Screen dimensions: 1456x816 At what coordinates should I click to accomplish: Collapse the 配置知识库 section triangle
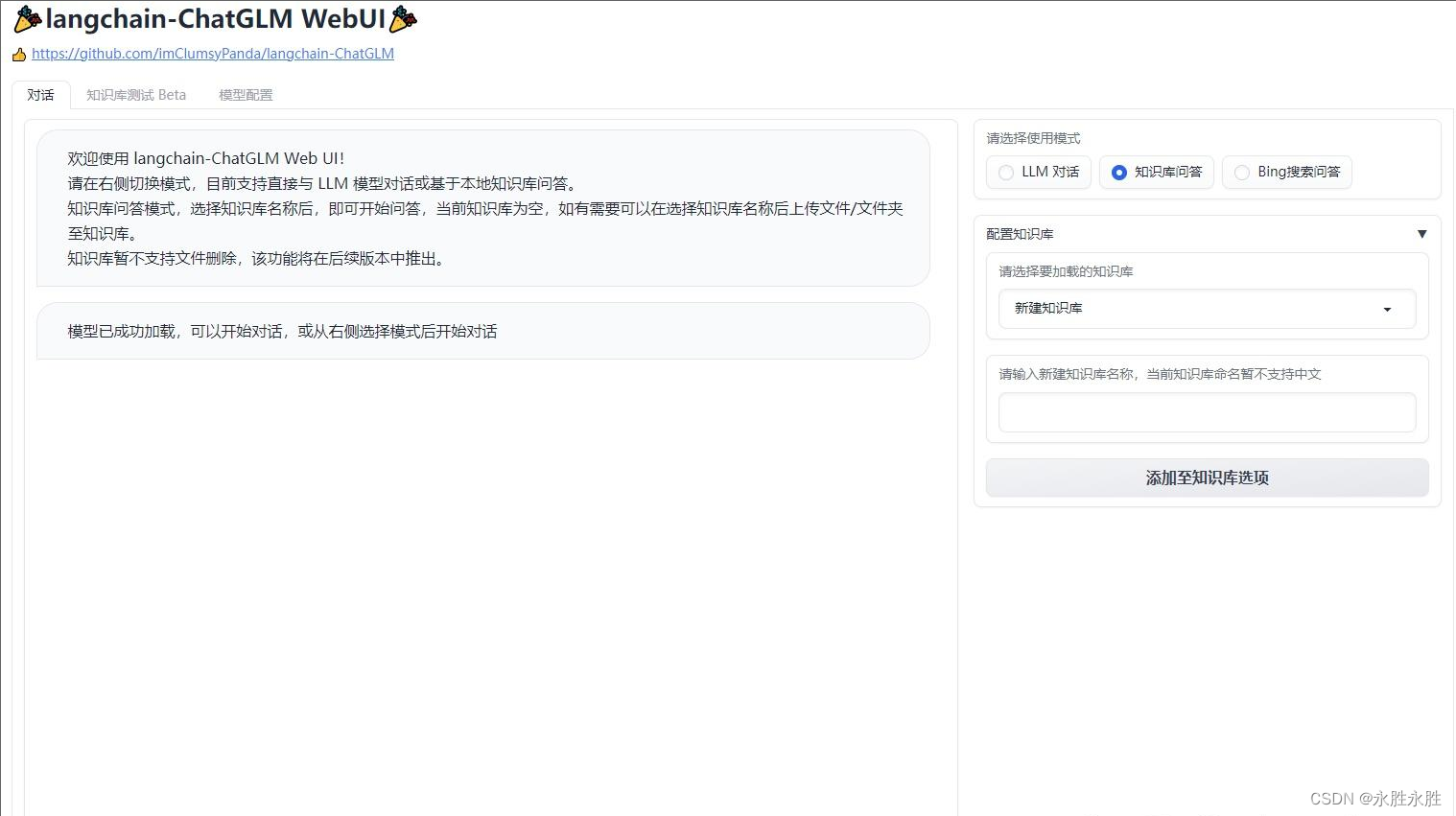click(x=1421, y=234)
